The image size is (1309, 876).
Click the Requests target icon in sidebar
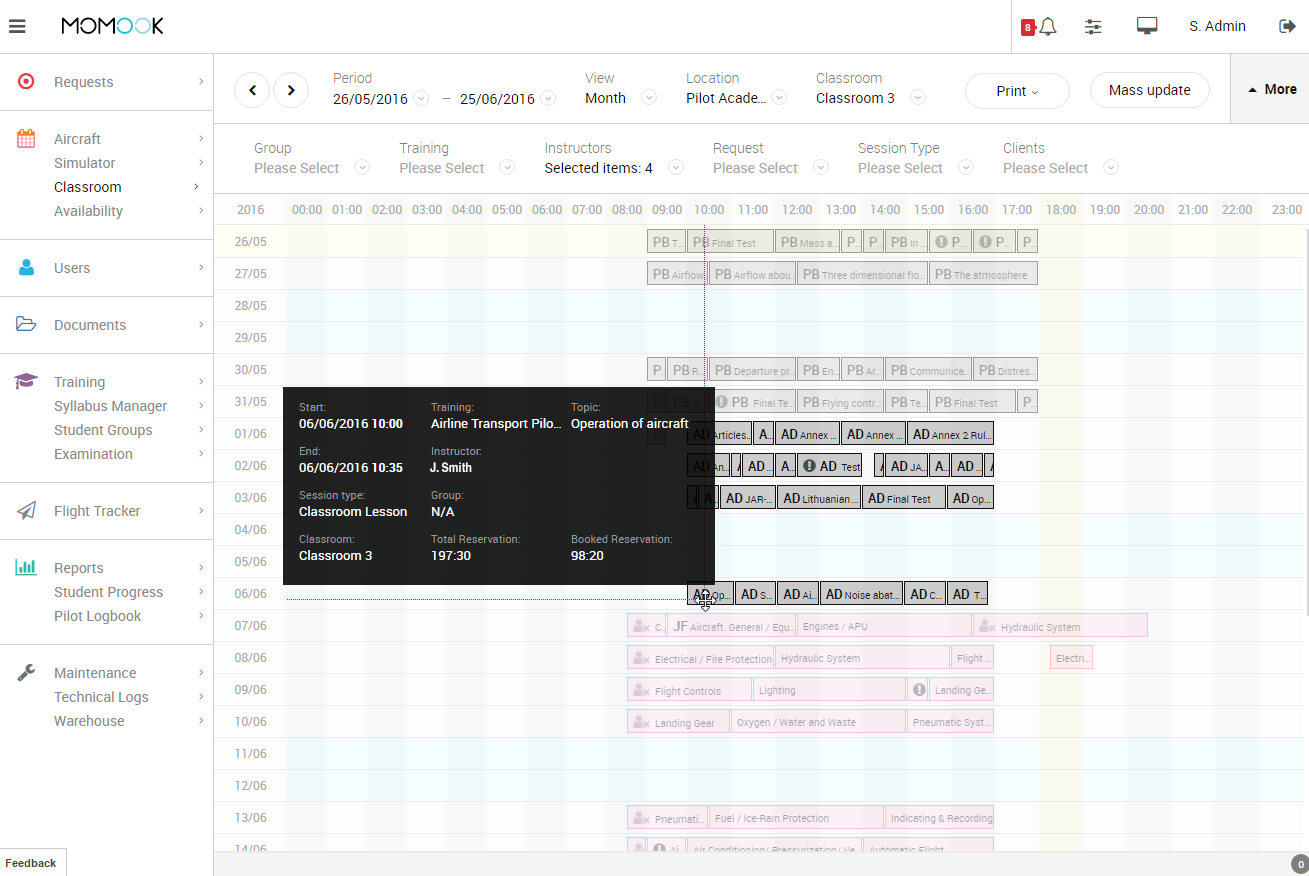click(24, 82)
